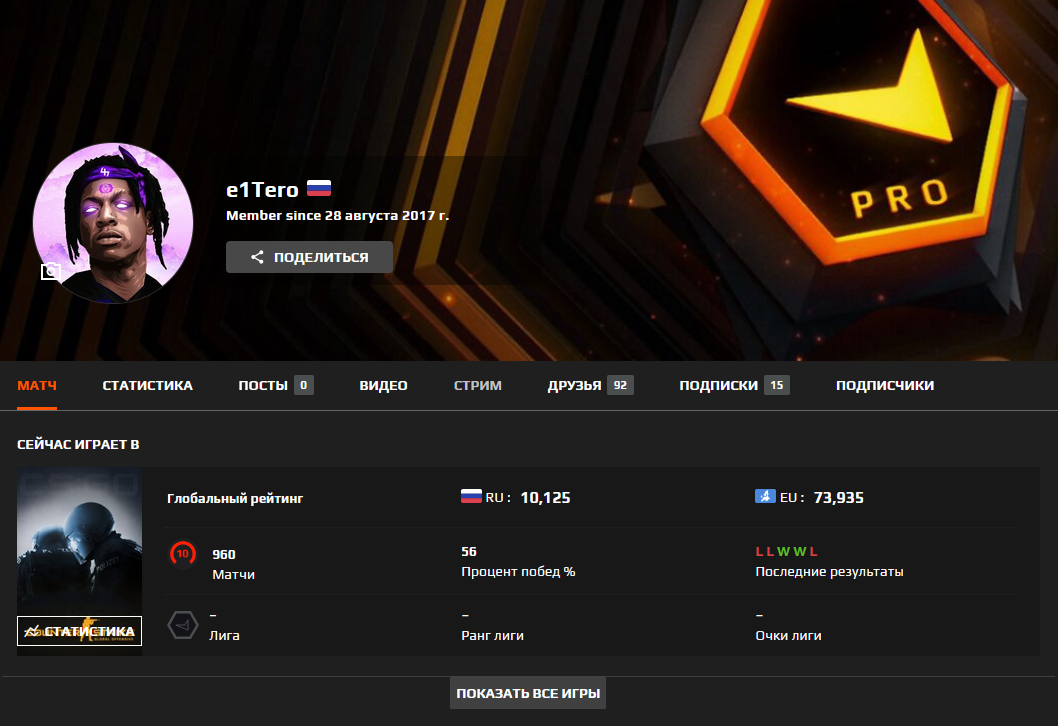Click the 73,935 EU ranking value

[839, 497]
